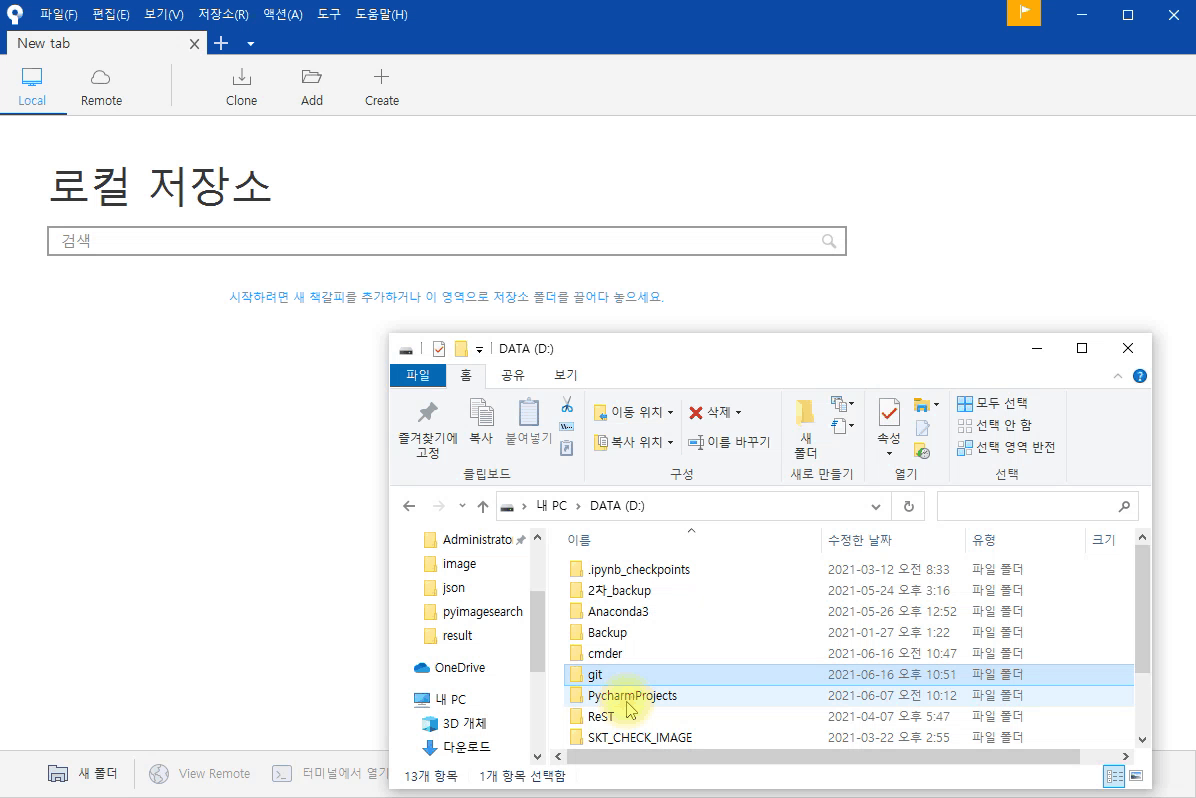The height and width of the screenshot is (798, 1196).
Task: Click the 새 폴더 button in bottom bar
Action: click(82, 774)
